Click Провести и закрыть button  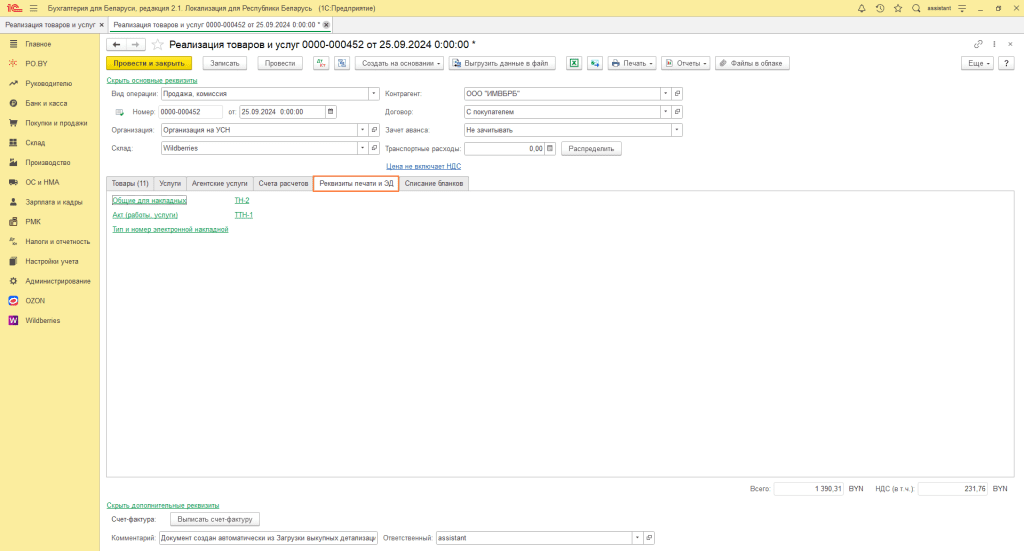click(x=149, y=63)
